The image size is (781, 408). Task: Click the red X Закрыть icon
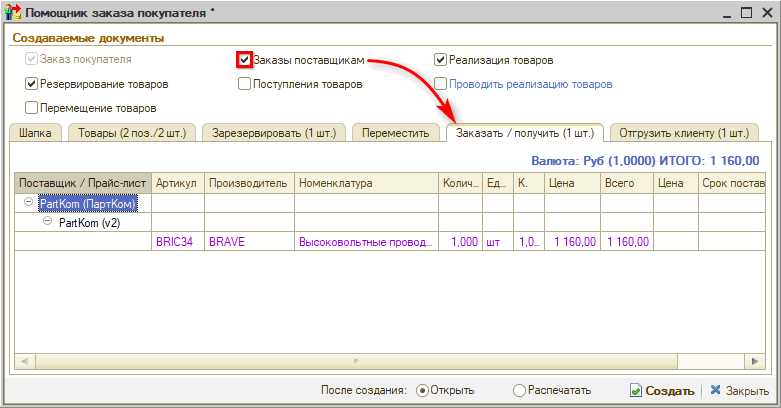[x=714, y=391]
